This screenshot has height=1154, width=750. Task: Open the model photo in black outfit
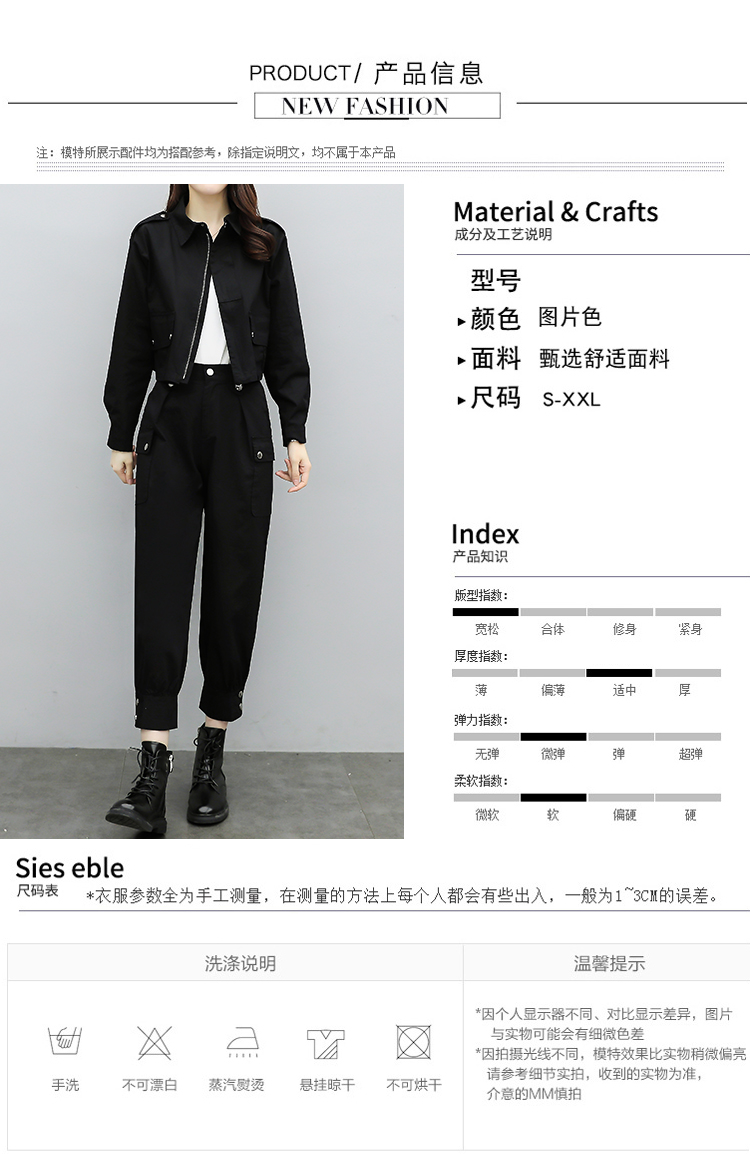click(202, 511)
